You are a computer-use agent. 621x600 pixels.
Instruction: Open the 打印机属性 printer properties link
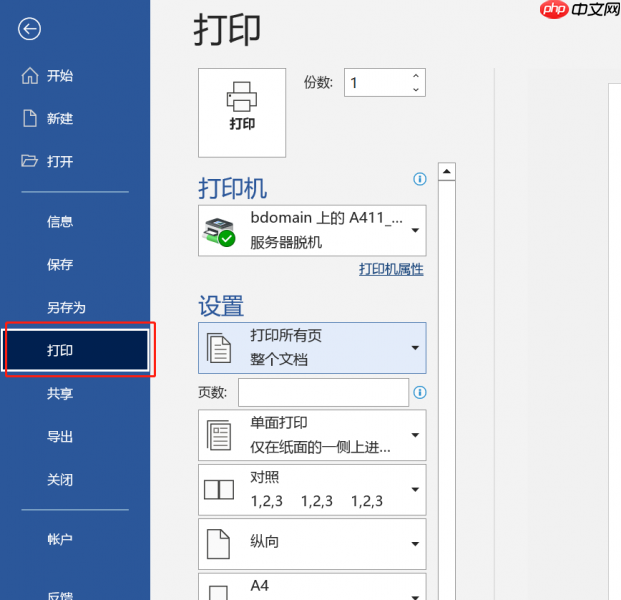tap(391, 270)
